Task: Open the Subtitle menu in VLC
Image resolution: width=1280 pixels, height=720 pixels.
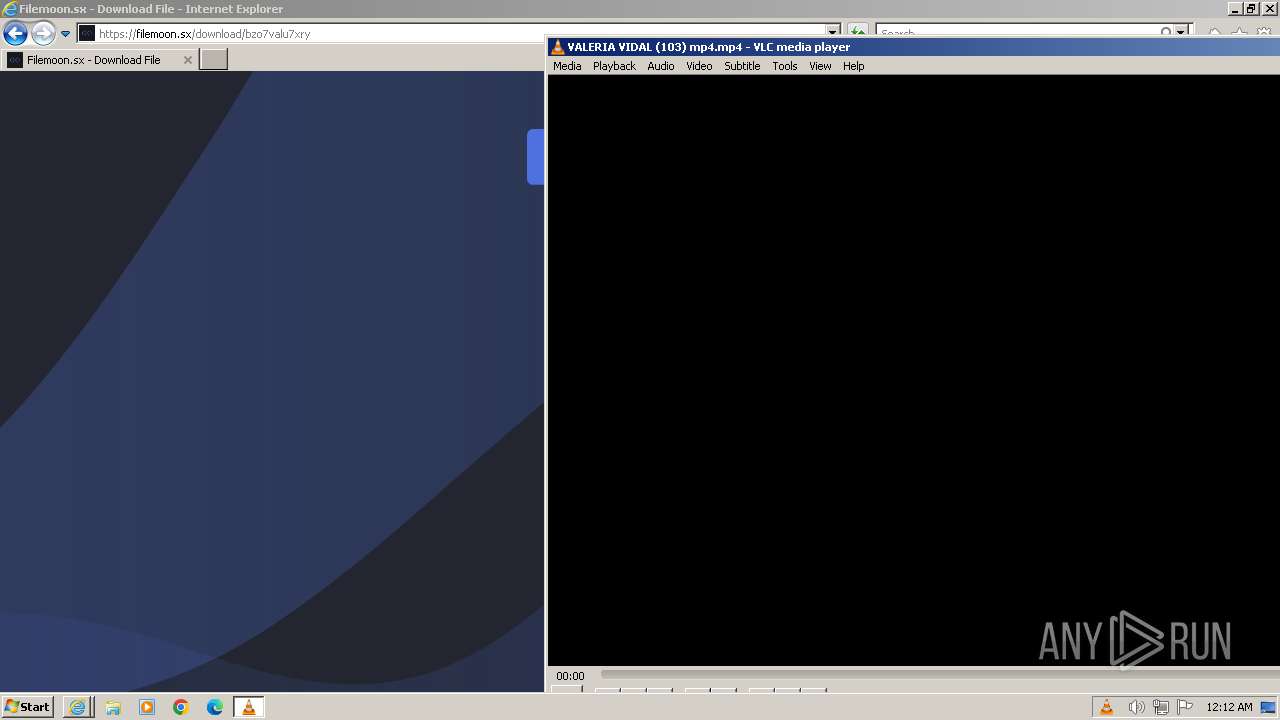Action: [x=742, y=66]
